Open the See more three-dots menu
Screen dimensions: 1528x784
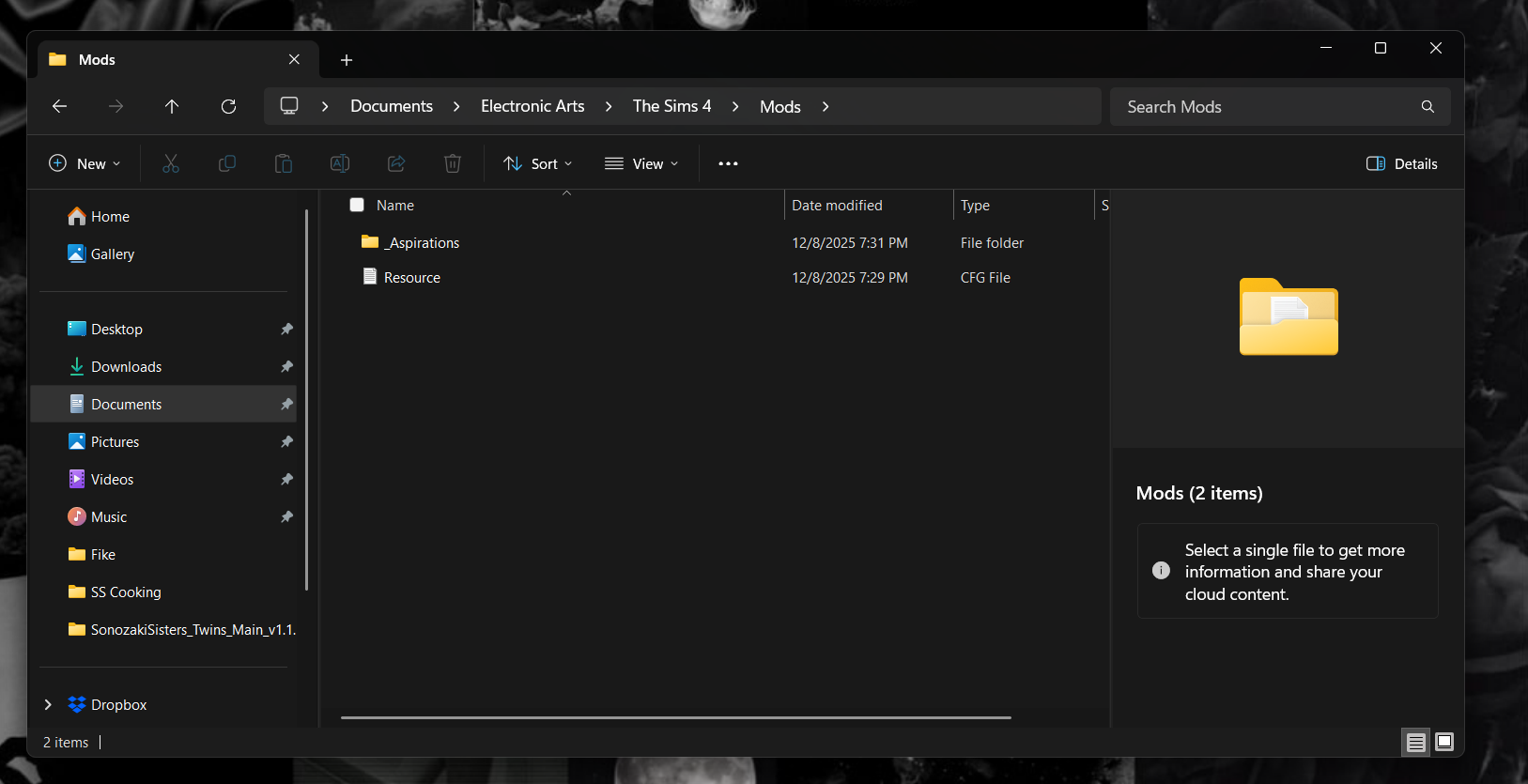pos(728,163)
